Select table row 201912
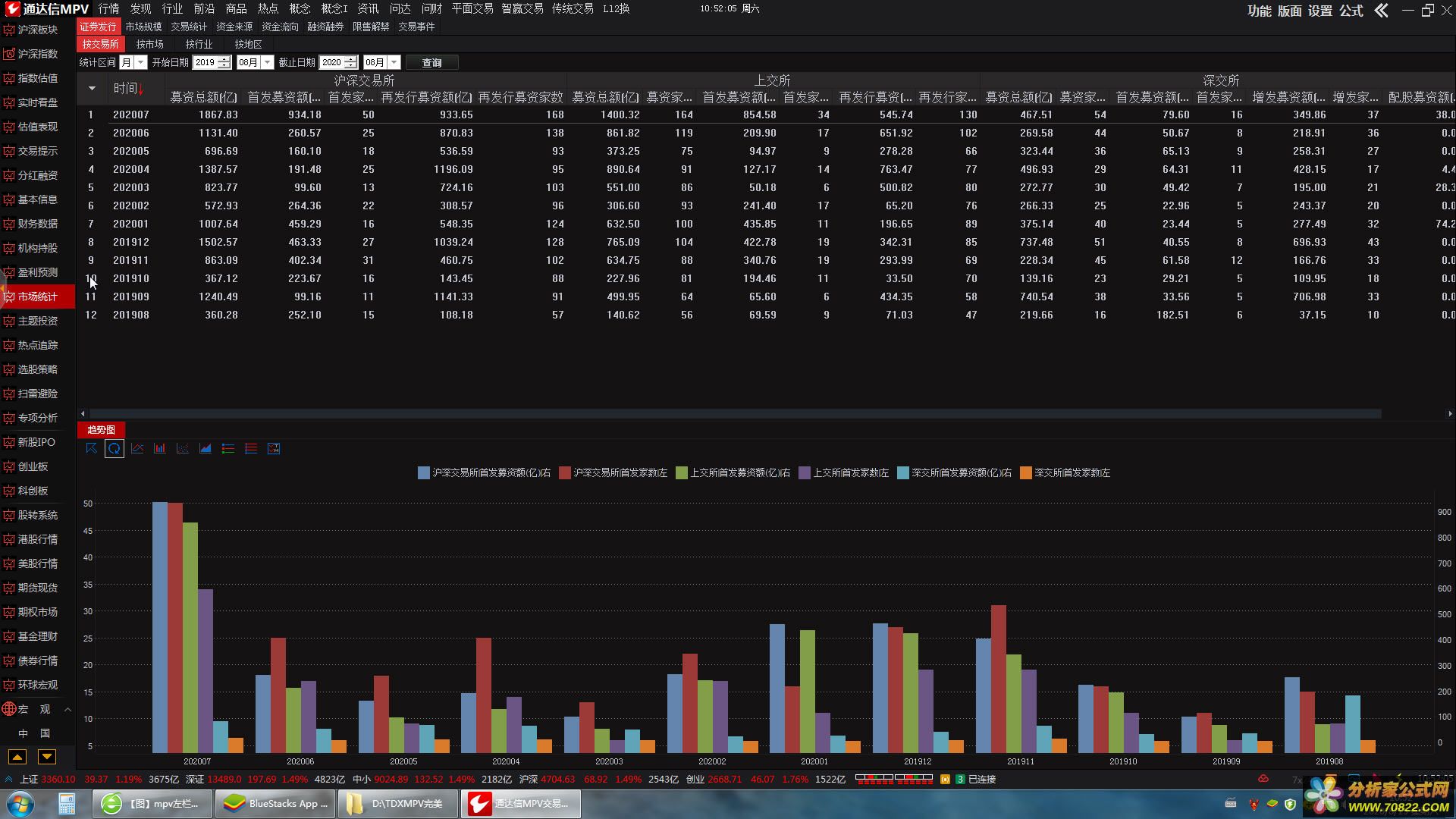The height and width of the screenshot is (819, 1456). point(766,242)
